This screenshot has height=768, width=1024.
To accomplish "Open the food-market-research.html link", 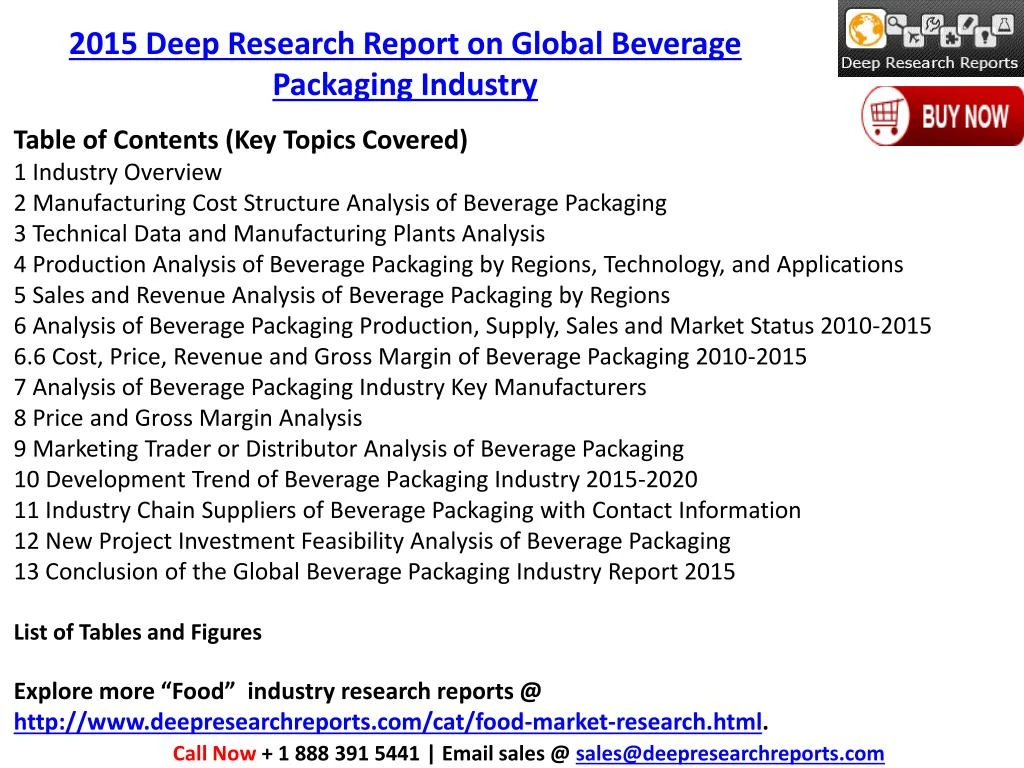I will click(388, 722).
